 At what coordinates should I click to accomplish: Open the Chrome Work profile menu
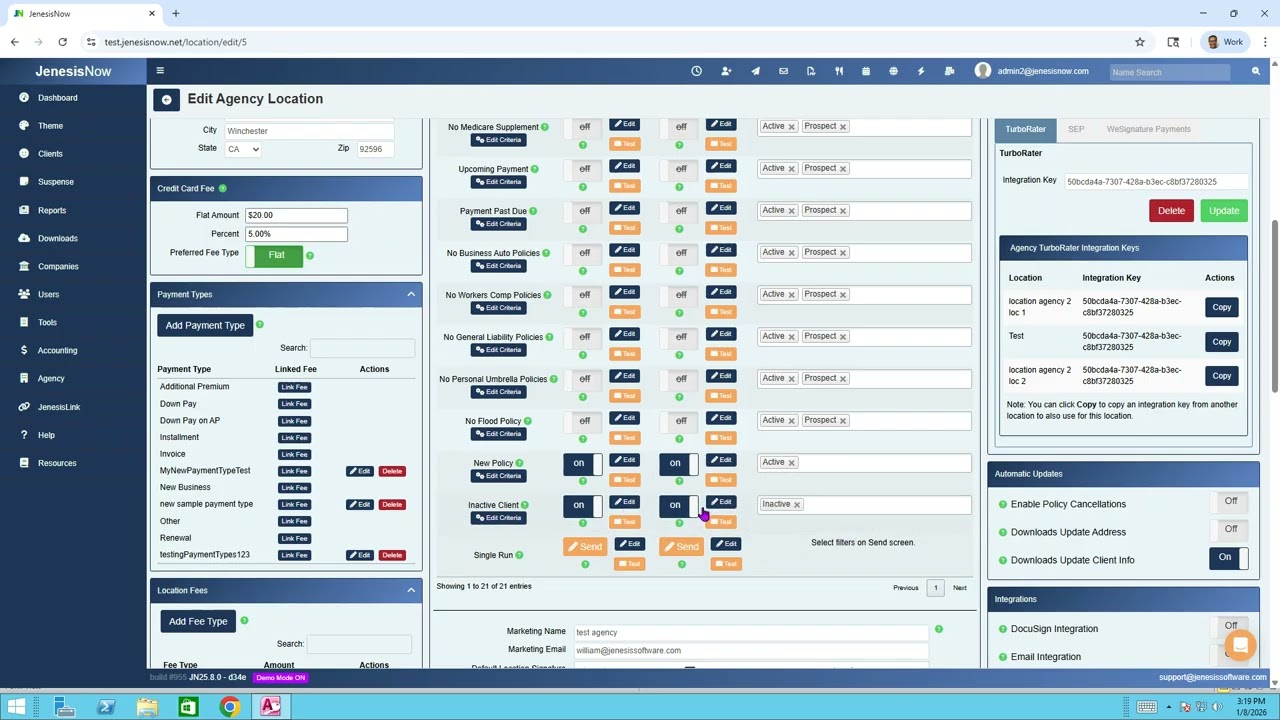coord(1224,42)
